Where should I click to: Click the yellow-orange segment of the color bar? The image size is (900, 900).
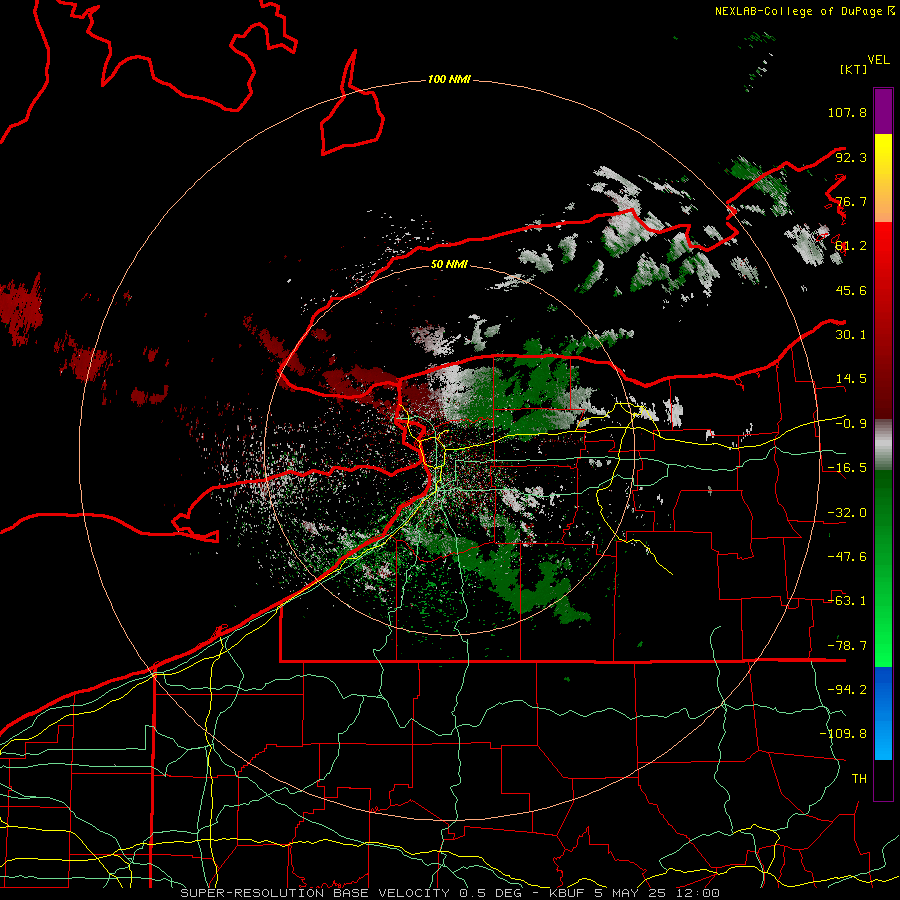tap(883, 178)
